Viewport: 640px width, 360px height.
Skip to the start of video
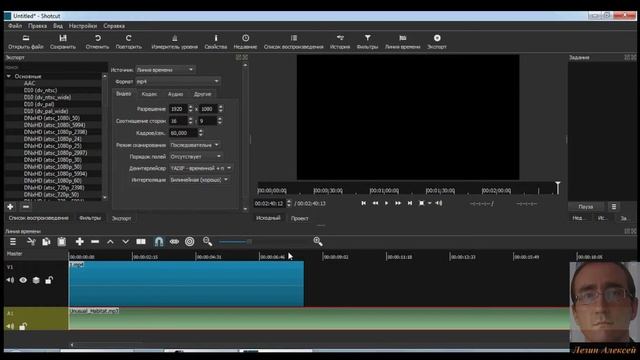click(364, 203)
